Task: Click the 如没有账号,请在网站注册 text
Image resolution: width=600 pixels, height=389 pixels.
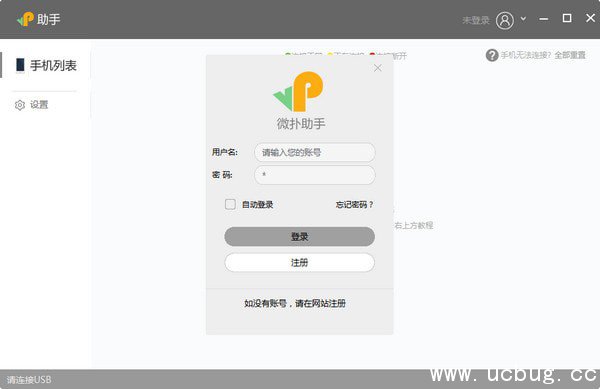Action: (295, 303)
